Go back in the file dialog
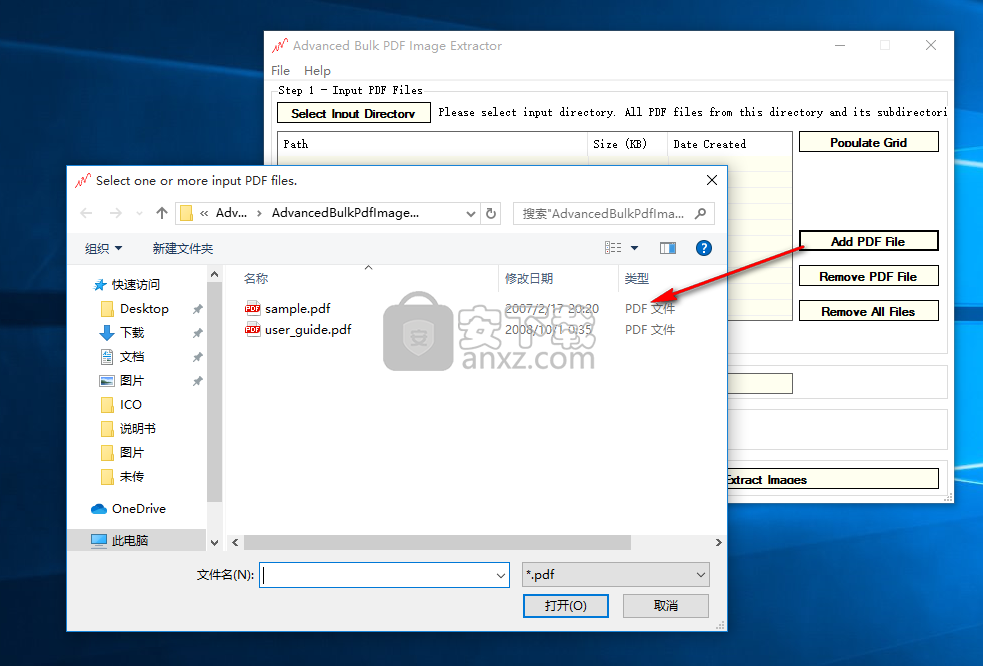 (87, 213)
